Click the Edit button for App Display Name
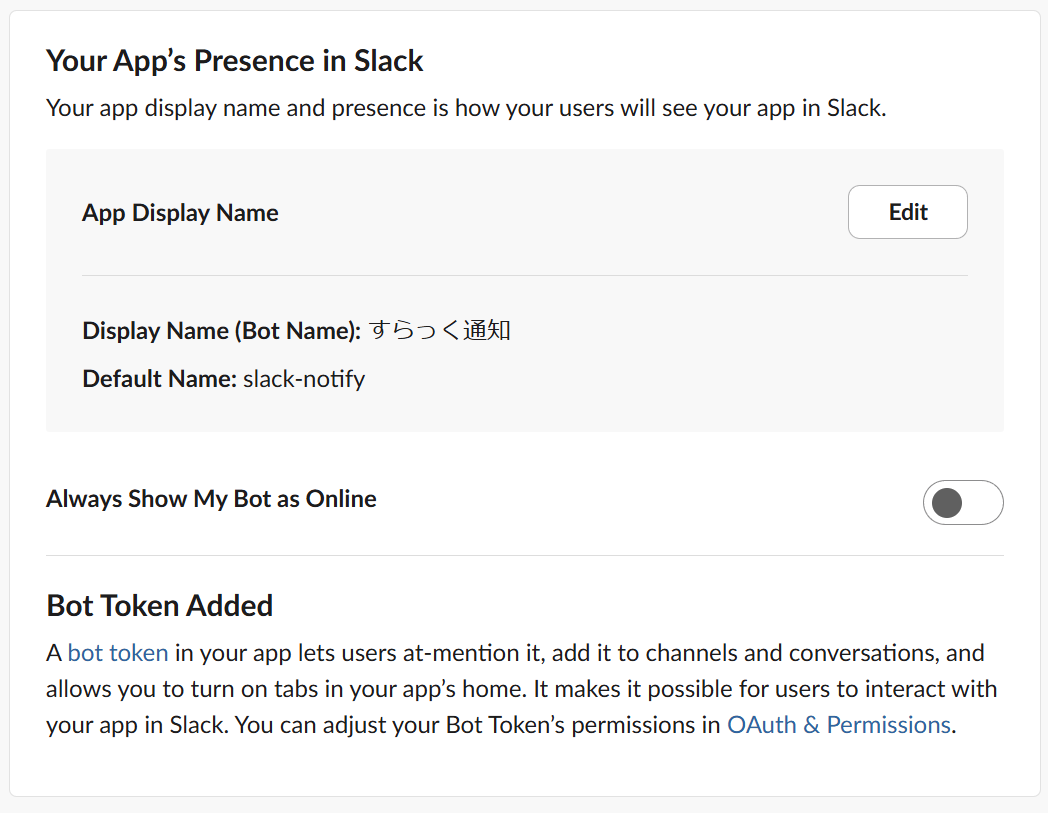 click(x=908, y=212)
